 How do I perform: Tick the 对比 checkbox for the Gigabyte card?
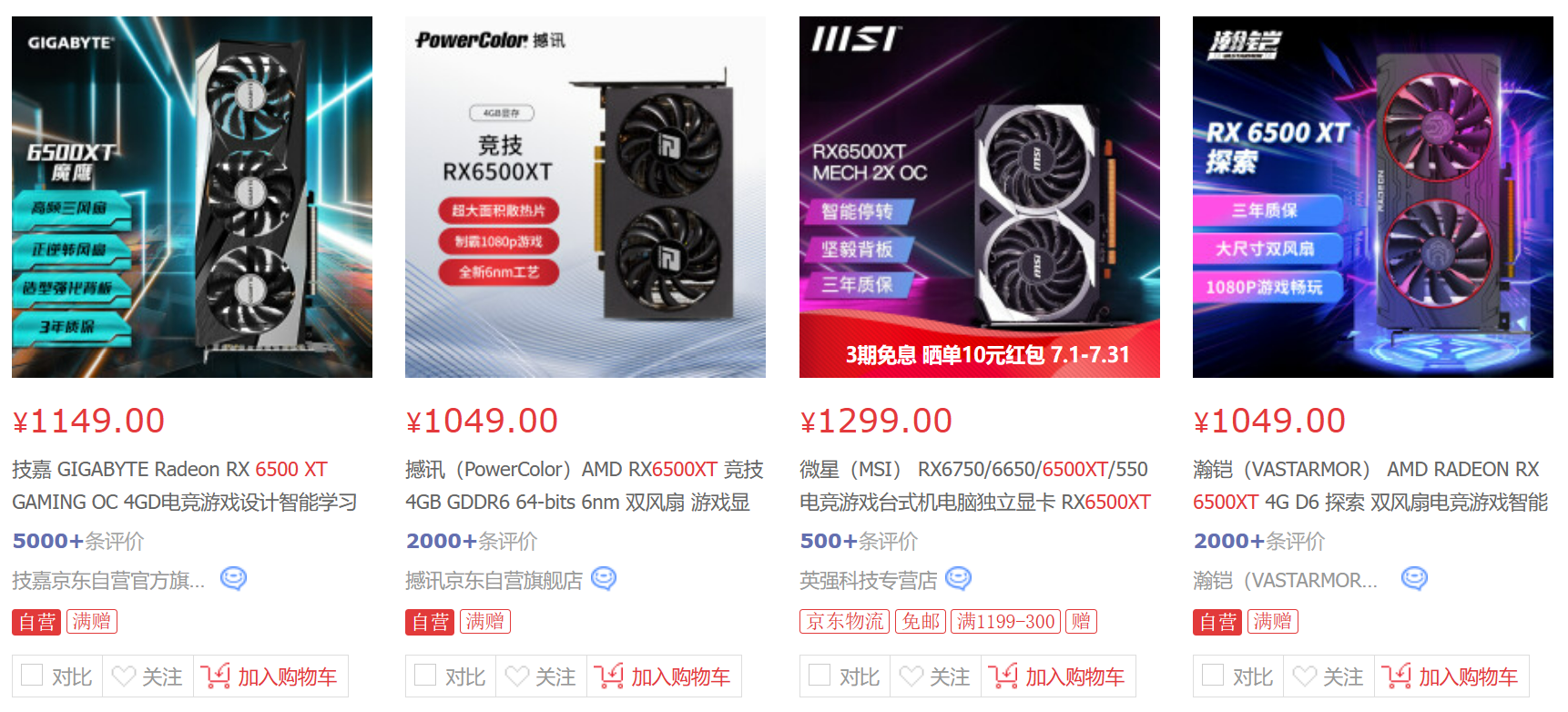32,675
